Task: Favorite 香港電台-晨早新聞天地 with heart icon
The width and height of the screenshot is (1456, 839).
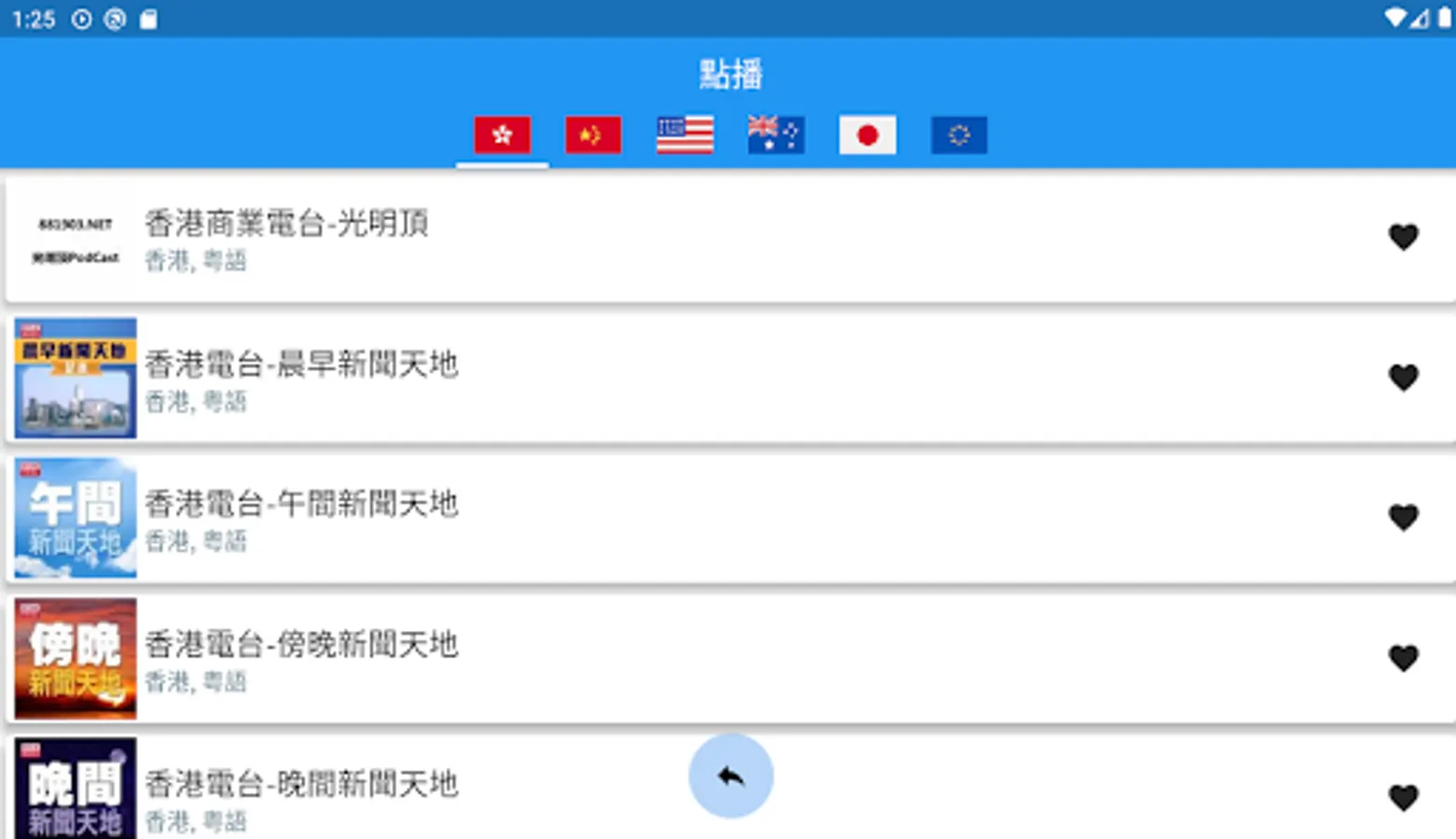Action: click(x=1403, y=378)
